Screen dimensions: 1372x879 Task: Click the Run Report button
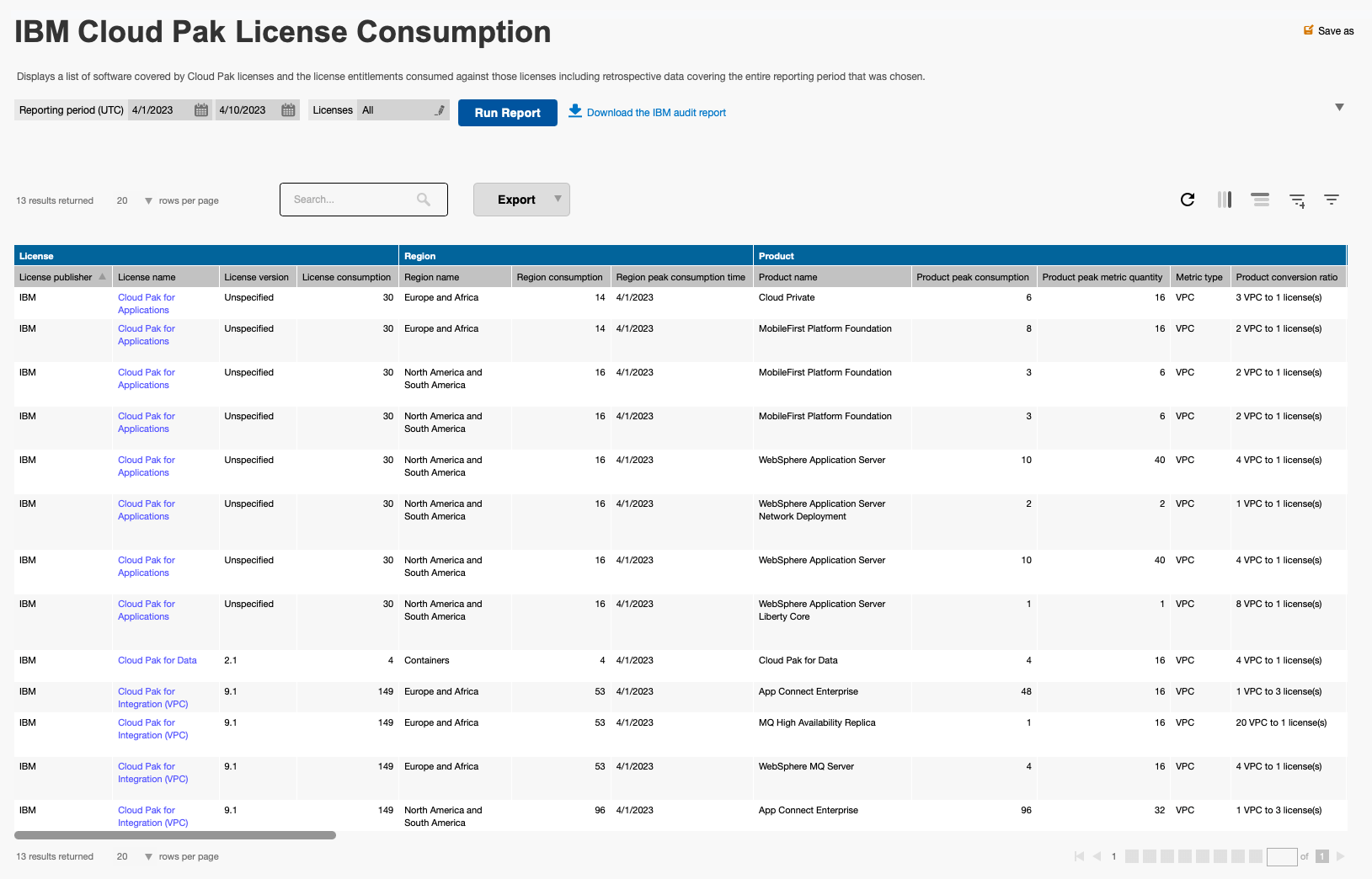(x=507, y=113)
